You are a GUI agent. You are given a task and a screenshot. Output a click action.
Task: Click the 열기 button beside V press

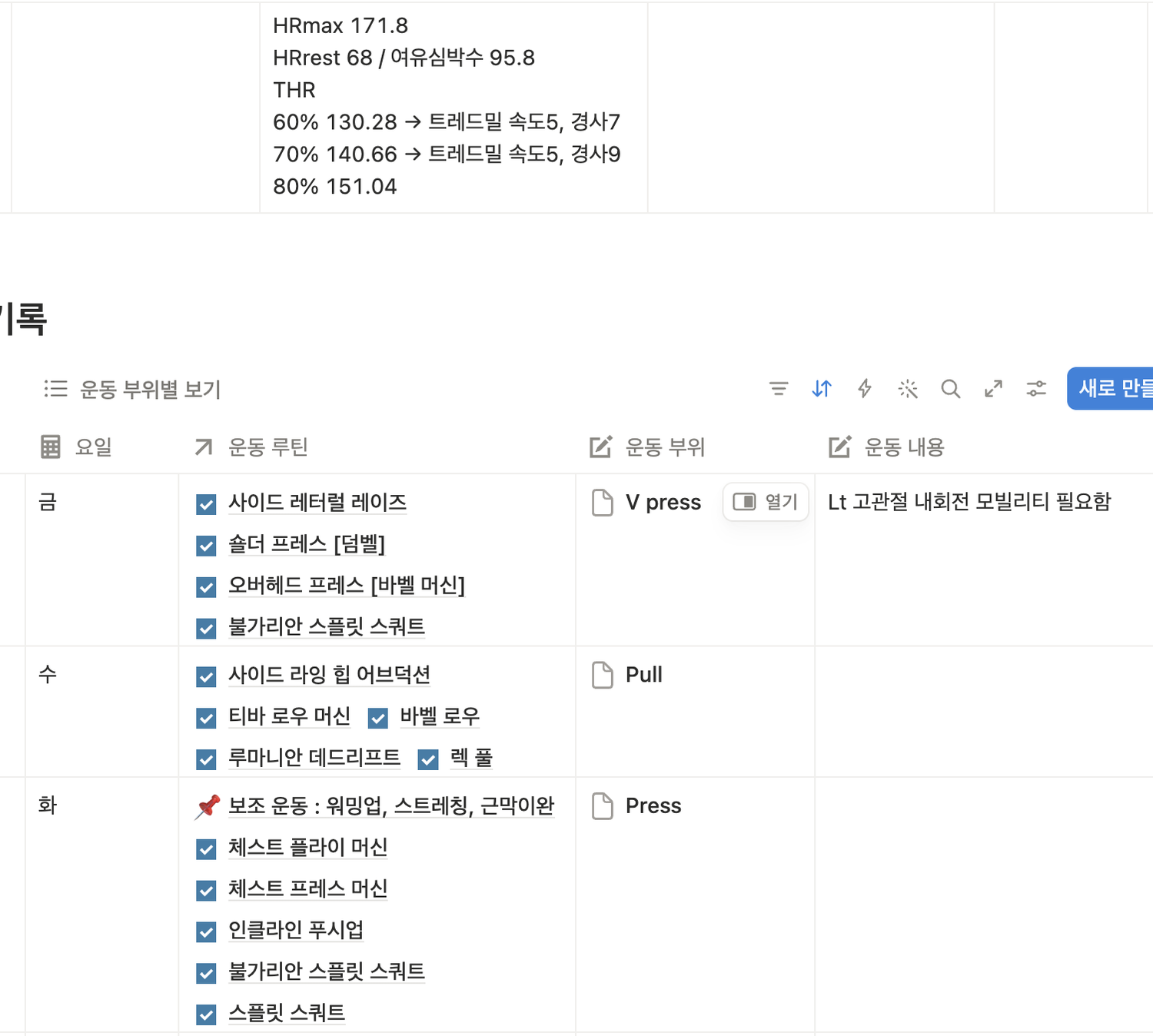point(766,502)
